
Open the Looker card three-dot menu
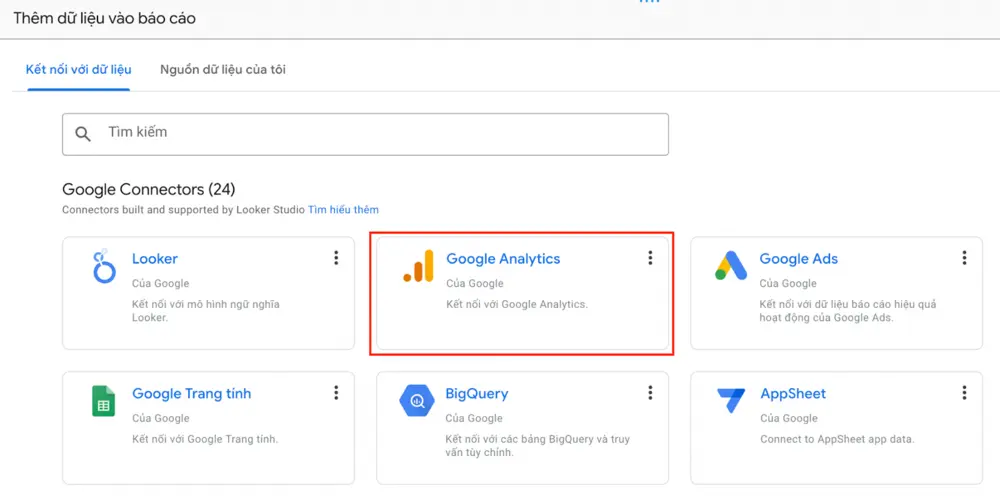click(336, 258)
